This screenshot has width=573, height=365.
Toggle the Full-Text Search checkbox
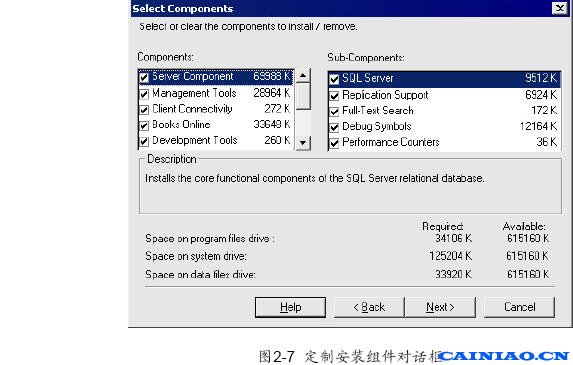[334, 111]
